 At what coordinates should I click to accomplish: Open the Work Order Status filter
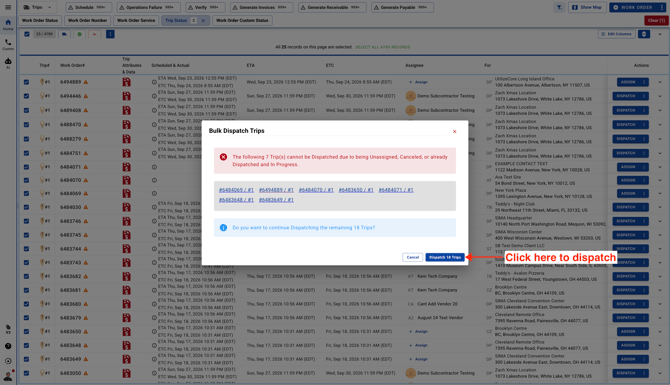coord(40,21)
